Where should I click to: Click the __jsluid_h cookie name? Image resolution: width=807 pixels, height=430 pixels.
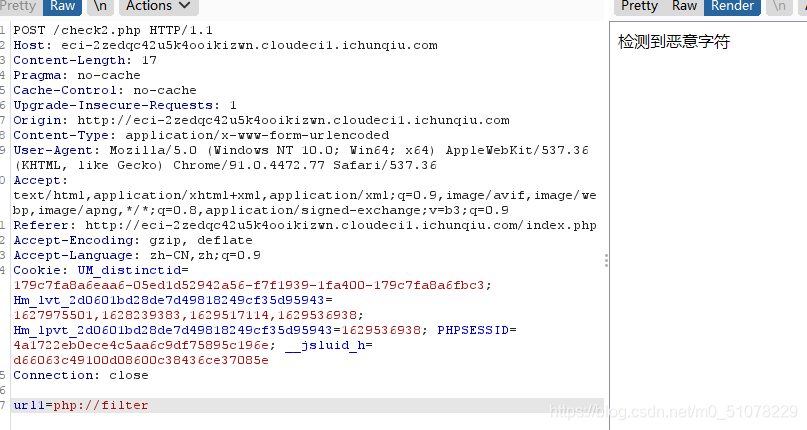coord(325,345)
